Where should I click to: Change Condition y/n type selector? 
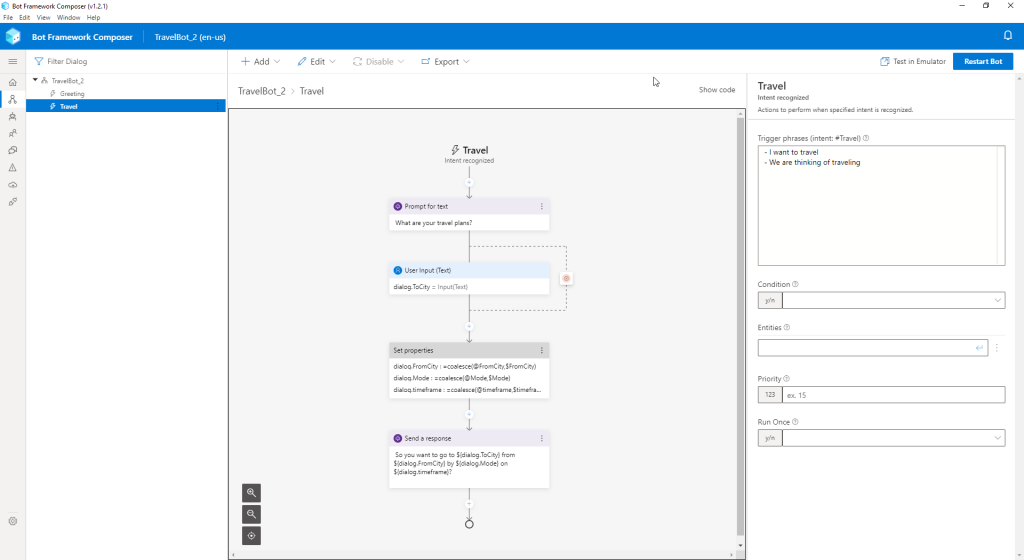(770, 300)
